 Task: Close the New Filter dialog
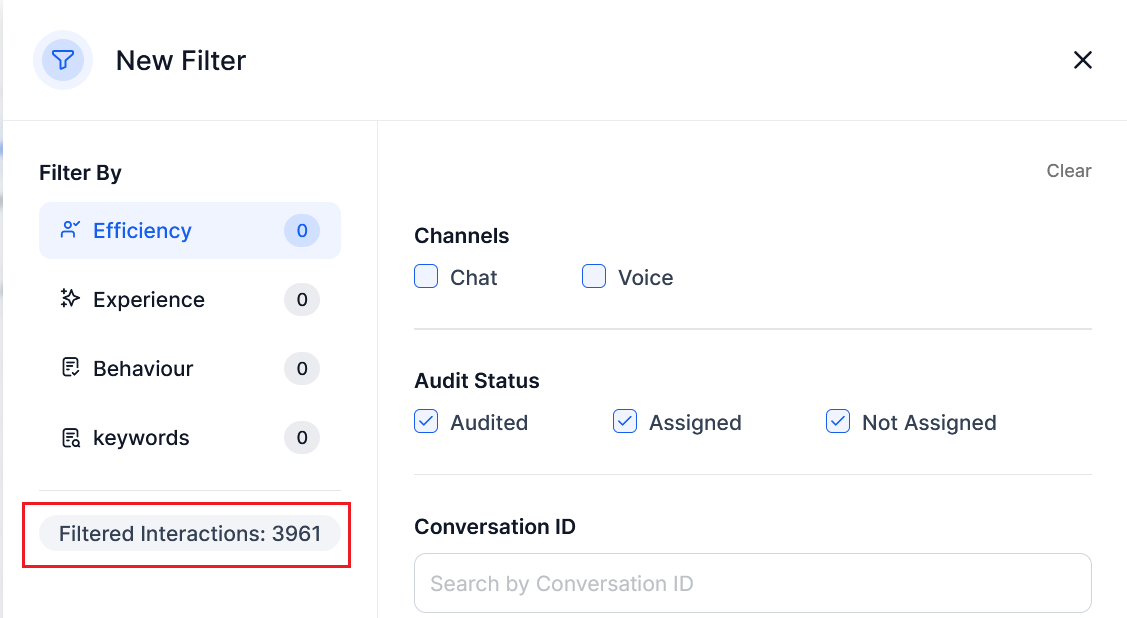coord(1082,60)
